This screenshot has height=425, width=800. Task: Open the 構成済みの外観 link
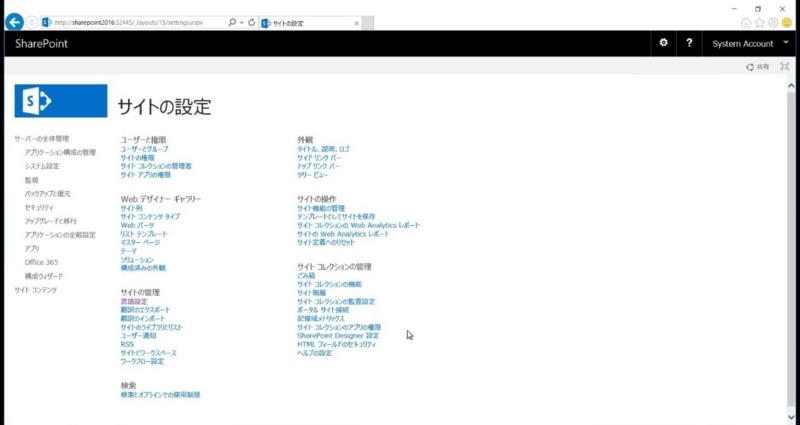[x=143, y=268]
